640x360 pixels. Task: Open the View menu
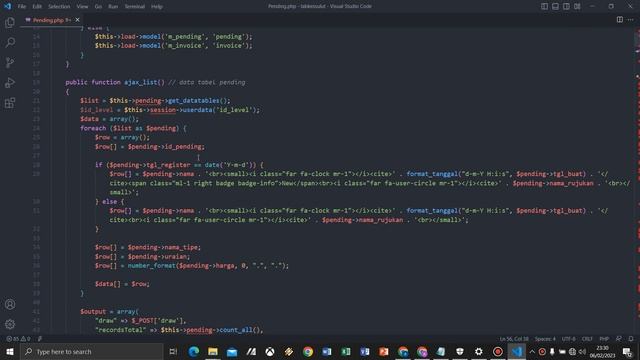click(x=82, y=7)
